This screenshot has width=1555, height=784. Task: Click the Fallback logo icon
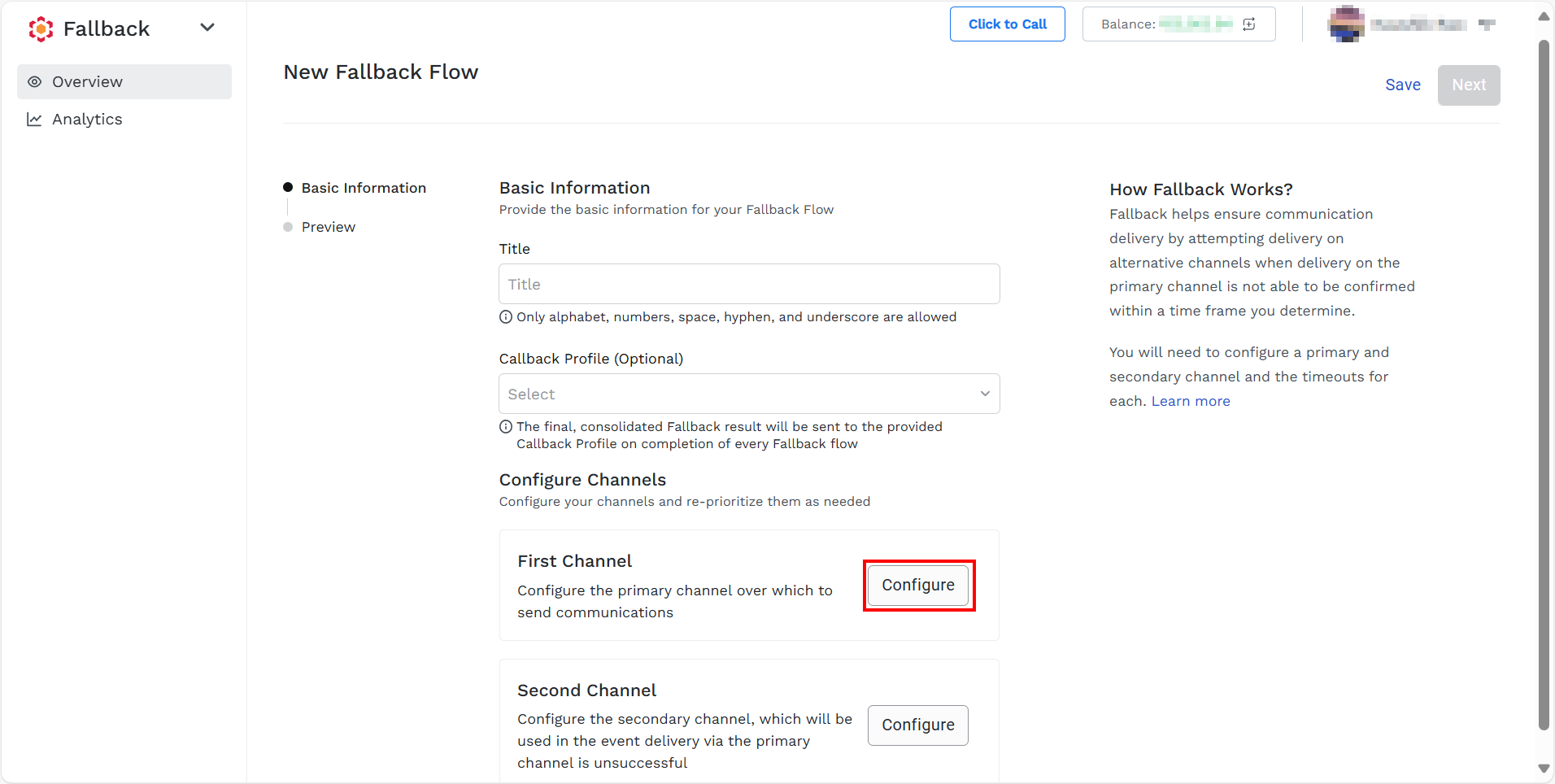[41, 29]
